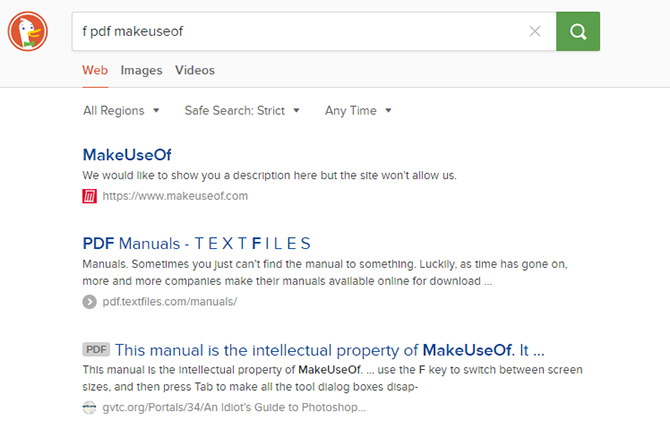Open 'This manual is the intellectual property' result
Image resolution: width=670 pixels, height=438 pixels.
click(329, 350)
